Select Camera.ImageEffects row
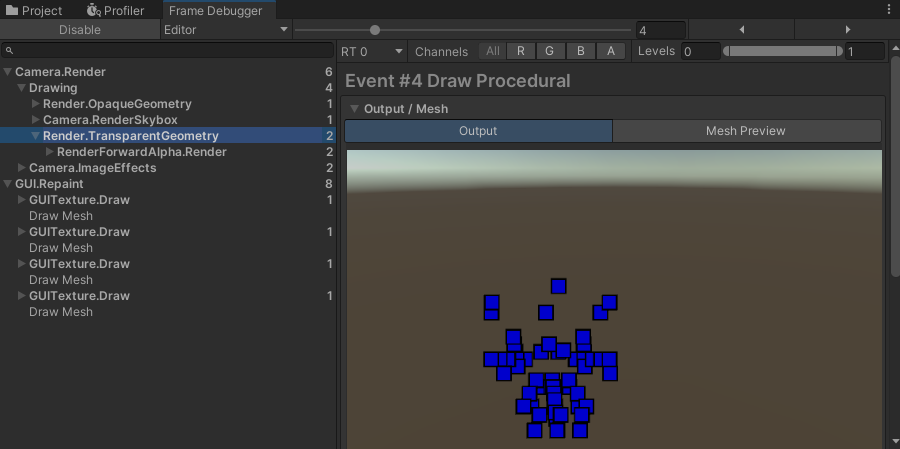This screenshot has width=900, height=449. pos(168,168)
